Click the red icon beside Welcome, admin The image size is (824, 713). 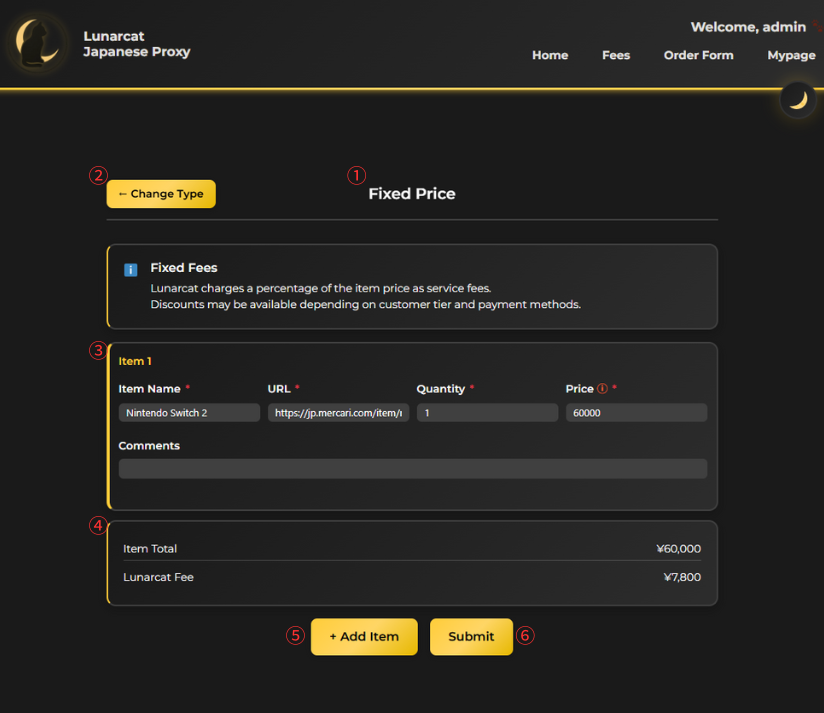pos(817,27)
